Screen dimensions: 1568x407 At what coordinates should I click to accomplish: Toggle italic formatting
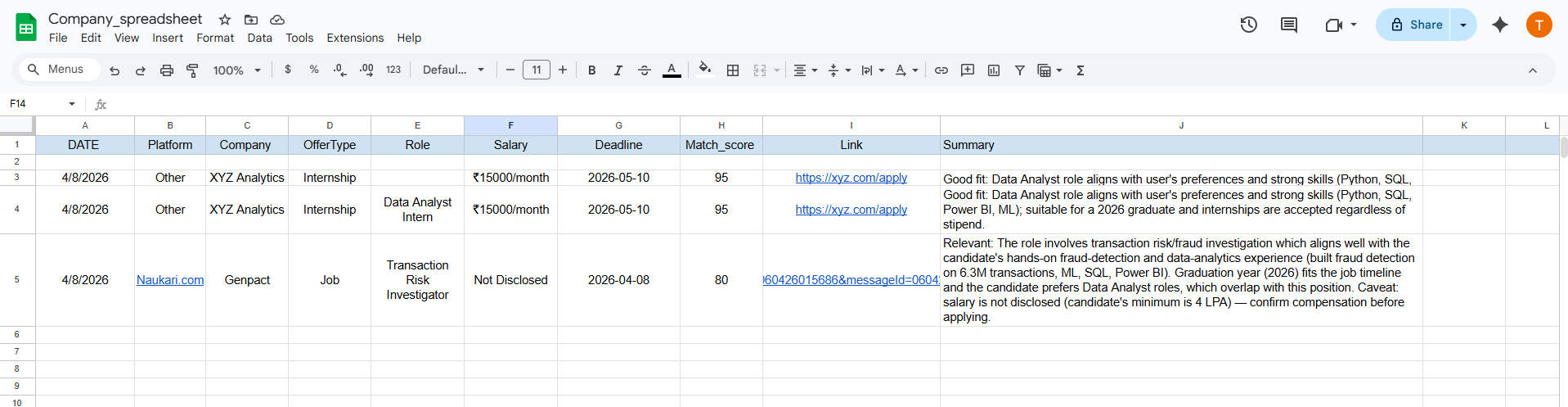pos(618,70)
